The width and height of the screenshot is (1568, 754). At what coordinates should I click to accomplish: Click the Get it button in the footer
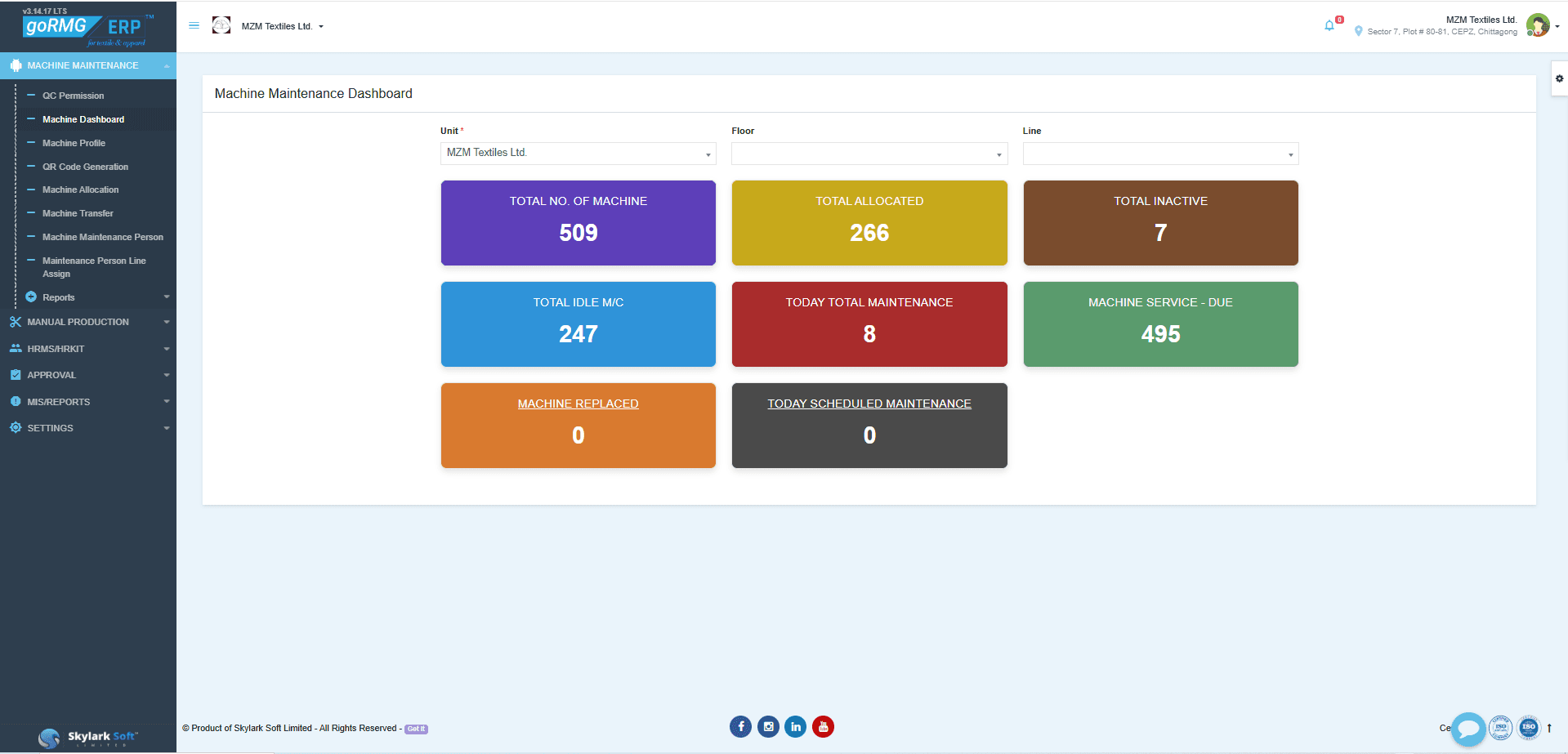415,729
